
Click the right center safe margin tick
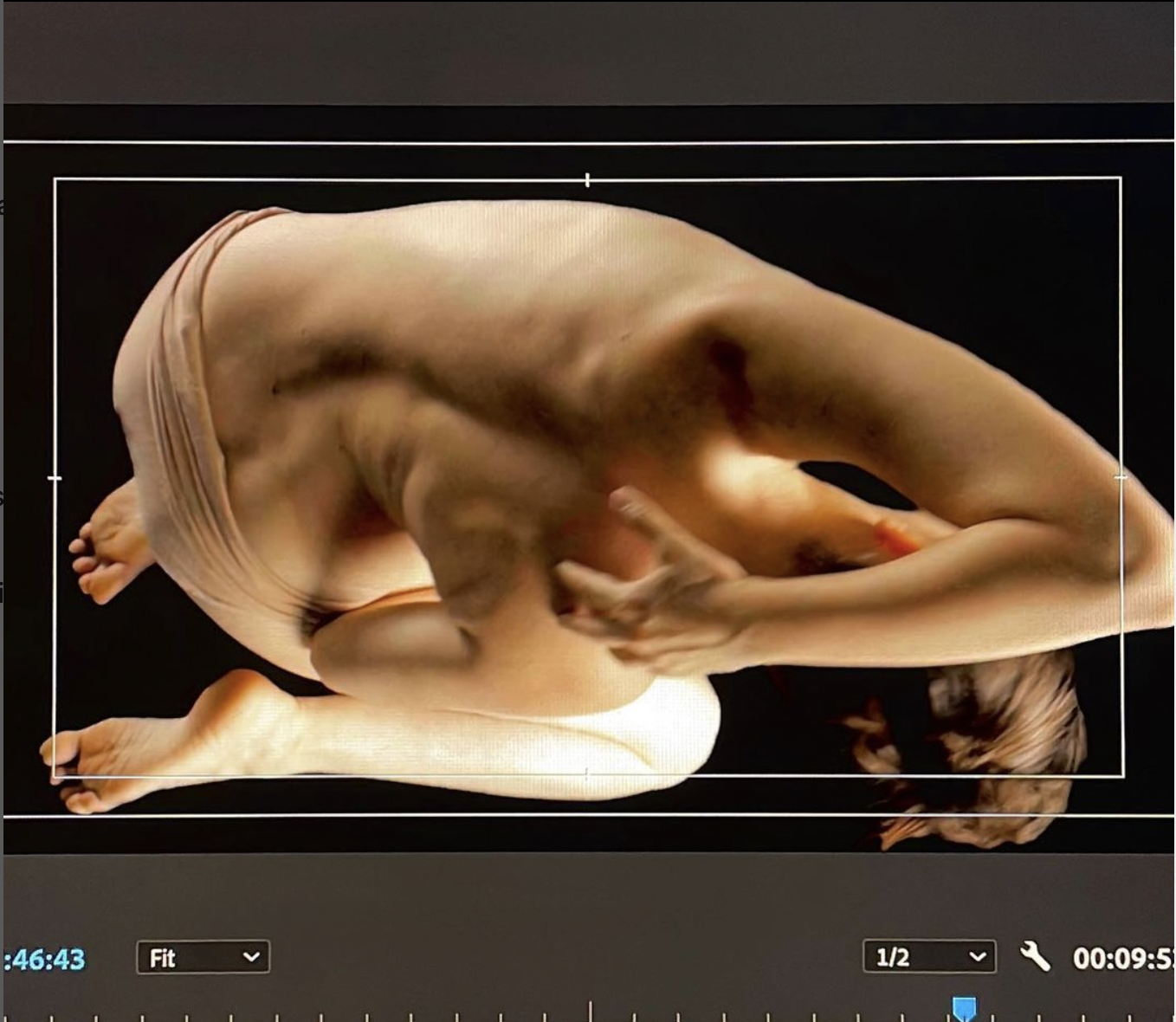1121,475
